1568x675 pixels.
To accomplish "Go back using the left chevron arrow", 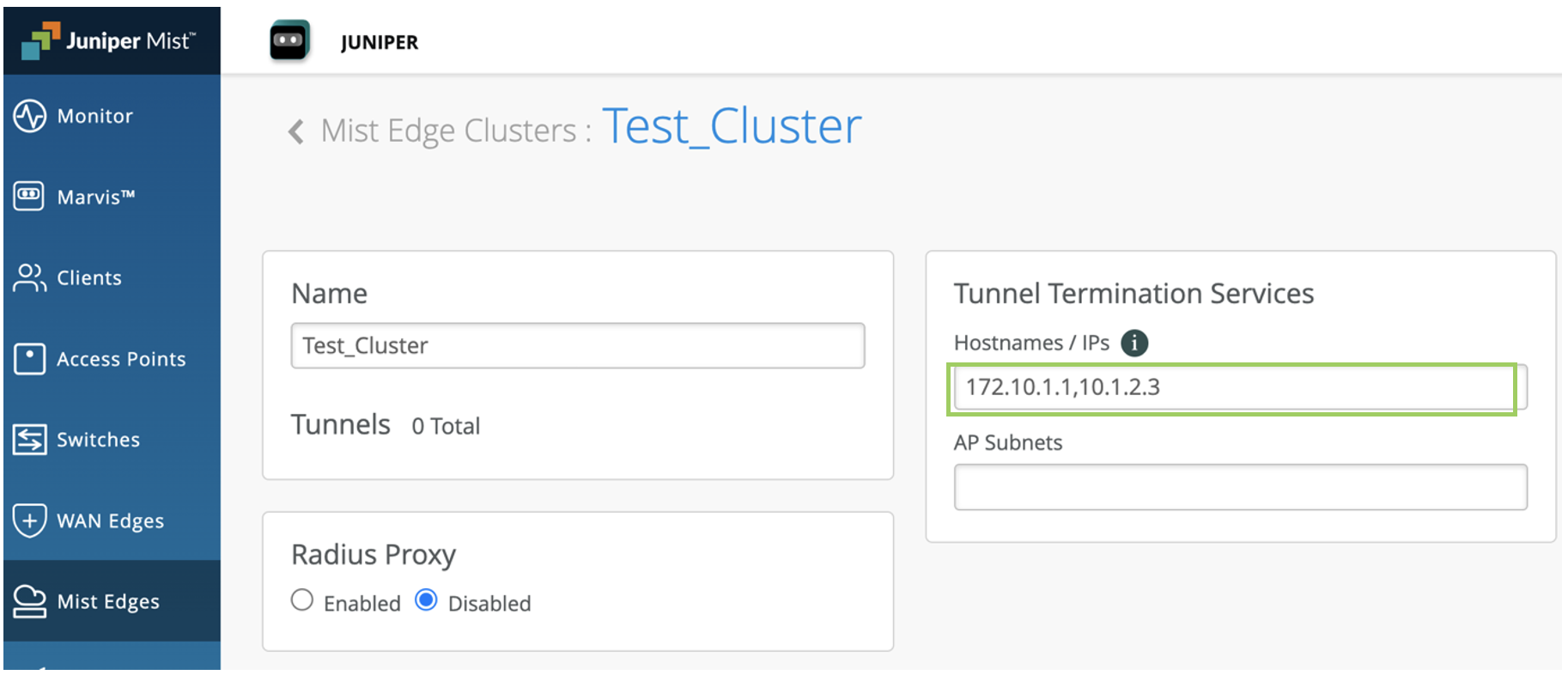I will click(x=296, y=131).
